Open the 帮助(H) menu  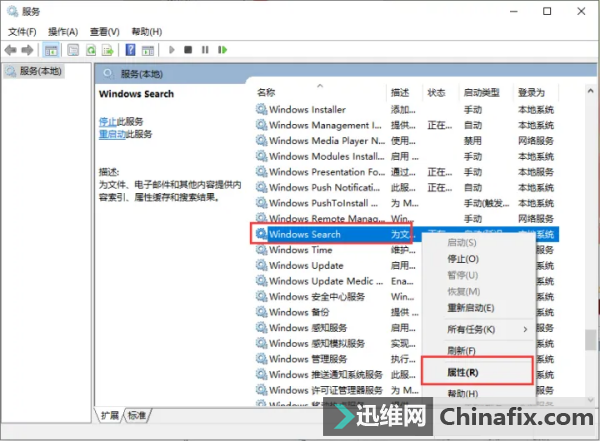pos(147,31)
